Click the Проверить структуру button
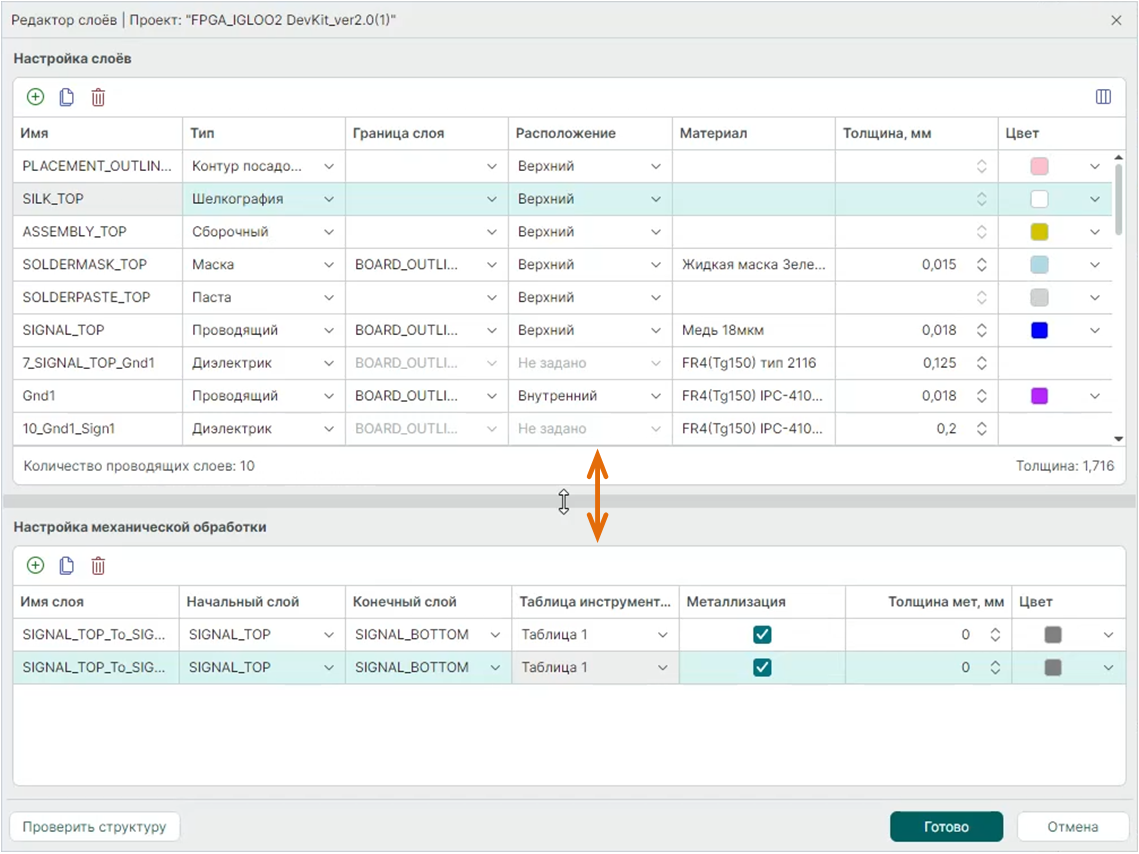The height and width of the screenshot is (854, 1139). [95, 827]
